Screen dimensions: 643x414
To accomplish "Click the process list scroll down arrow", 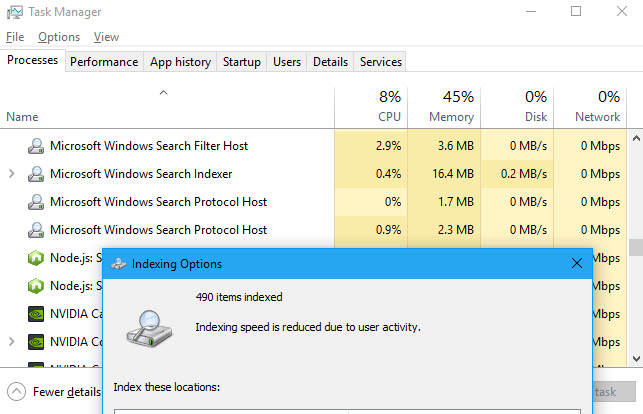I will [x=636, y=359].
